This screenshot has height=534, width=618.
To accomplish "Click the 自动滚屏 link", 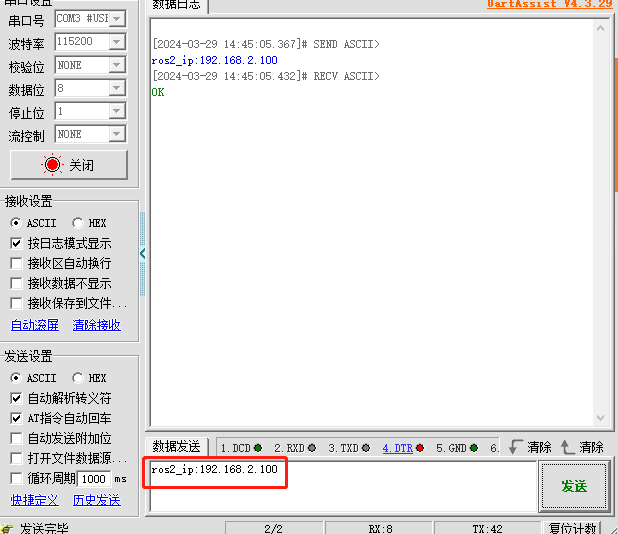I will pyautogui.click(x=35, y=325).
